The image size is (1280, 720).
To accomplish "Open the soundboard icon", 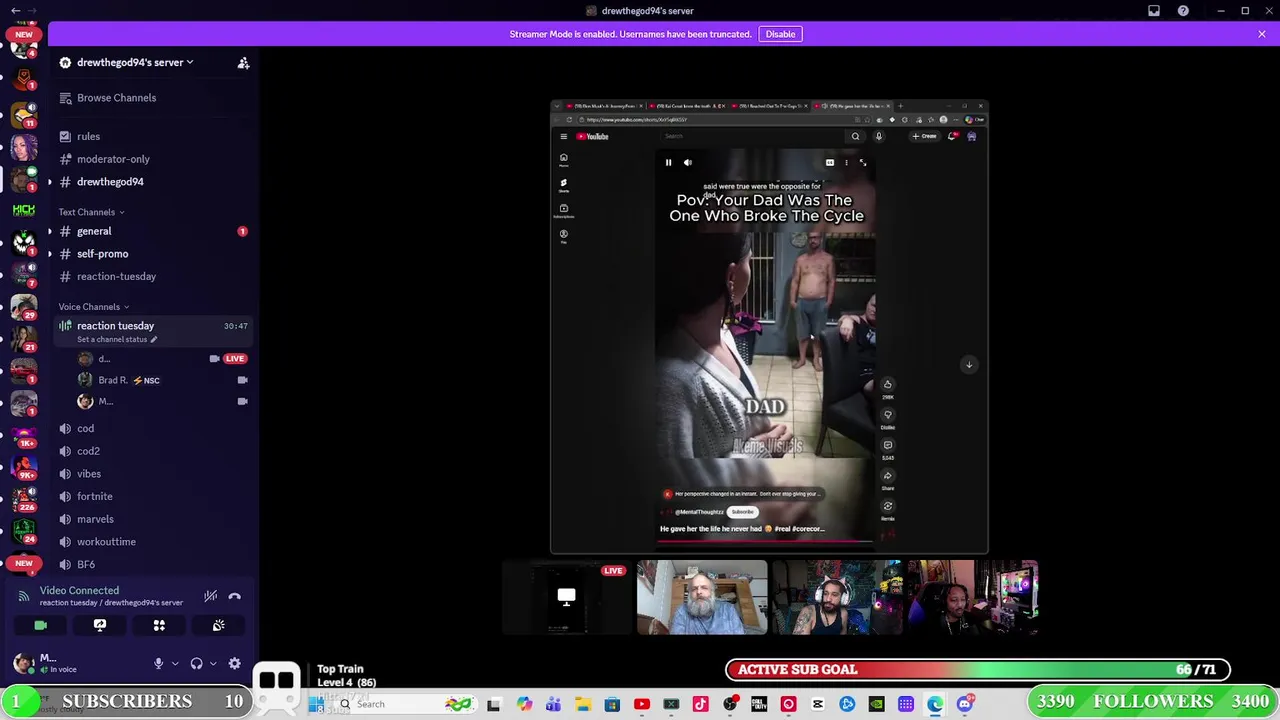I will (x=218, y=625).
